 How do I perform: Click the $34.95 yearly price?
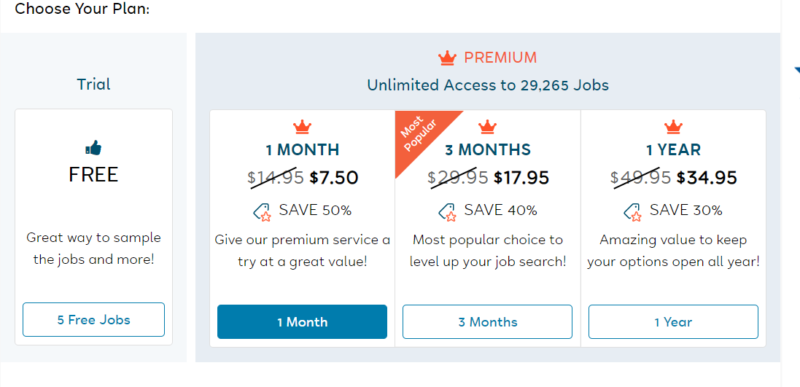(x=707, y=178)
